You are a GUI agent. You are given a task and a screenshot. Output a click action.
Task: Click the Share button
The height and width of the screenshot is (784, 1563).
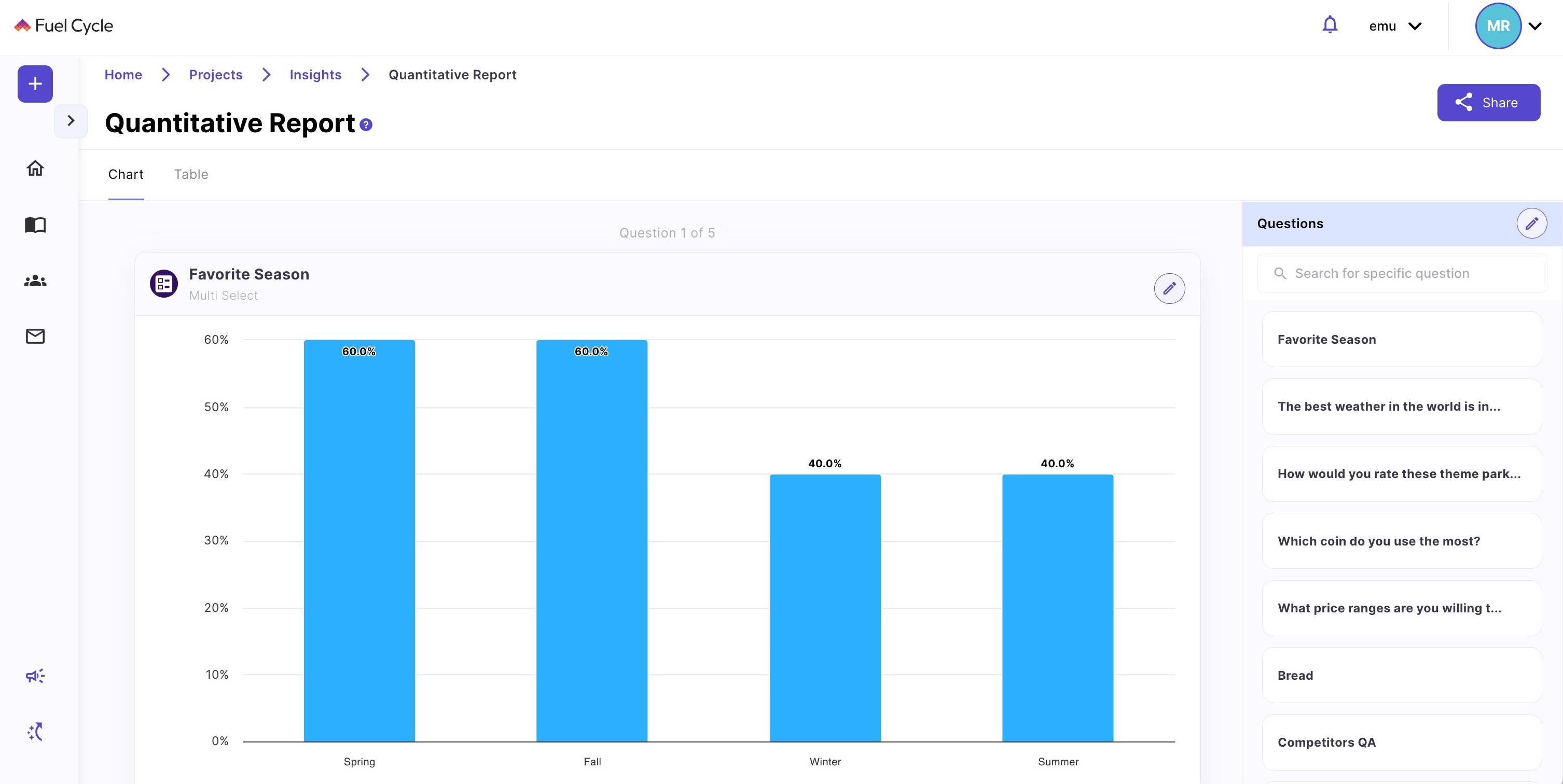pos(1488,103)
